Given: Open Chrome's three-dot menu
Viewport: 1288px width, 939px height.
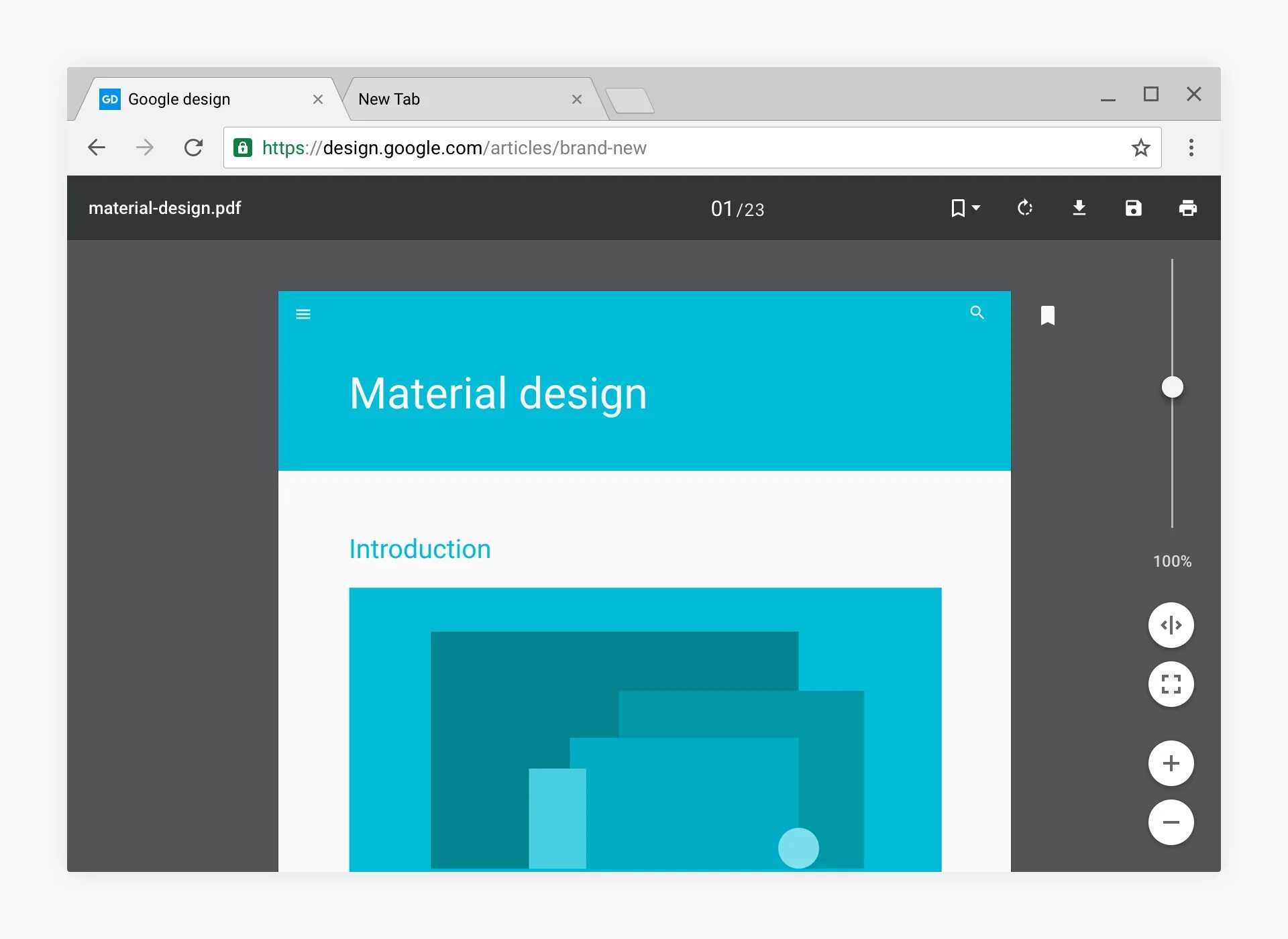Looking at the screenshot, I should click(x=1191, y=148).
